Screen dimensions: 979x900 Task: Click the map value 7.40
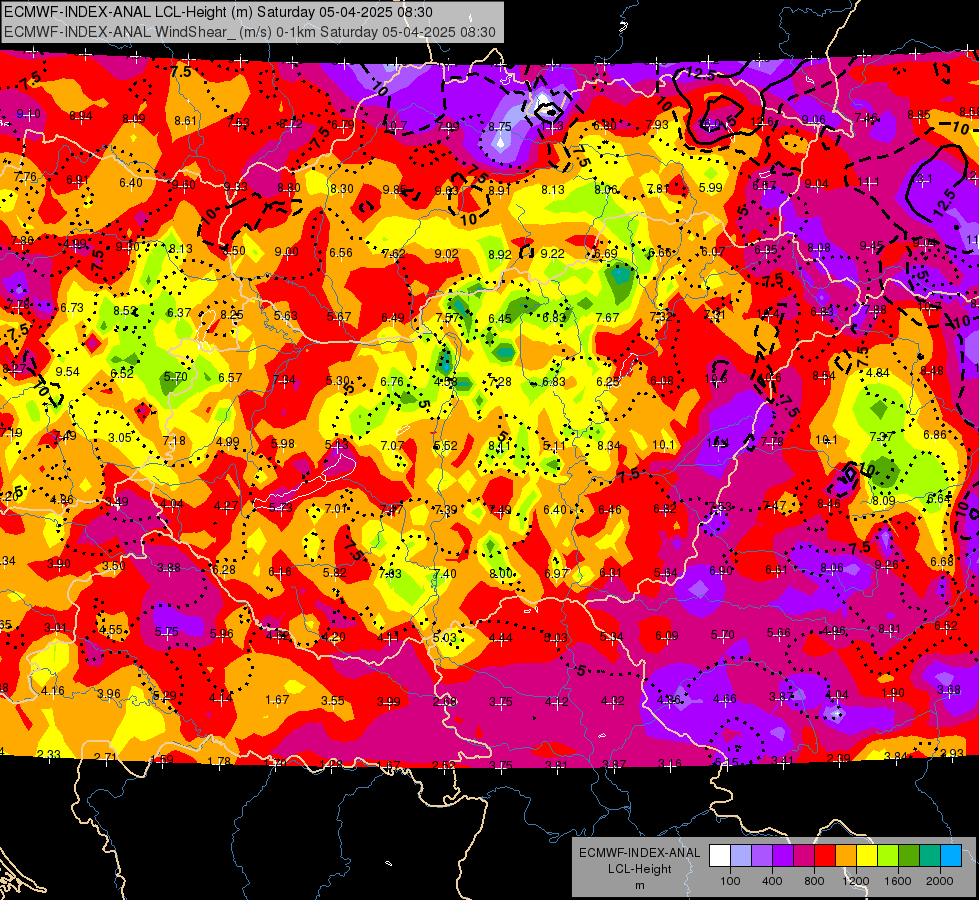pos(445,573)
